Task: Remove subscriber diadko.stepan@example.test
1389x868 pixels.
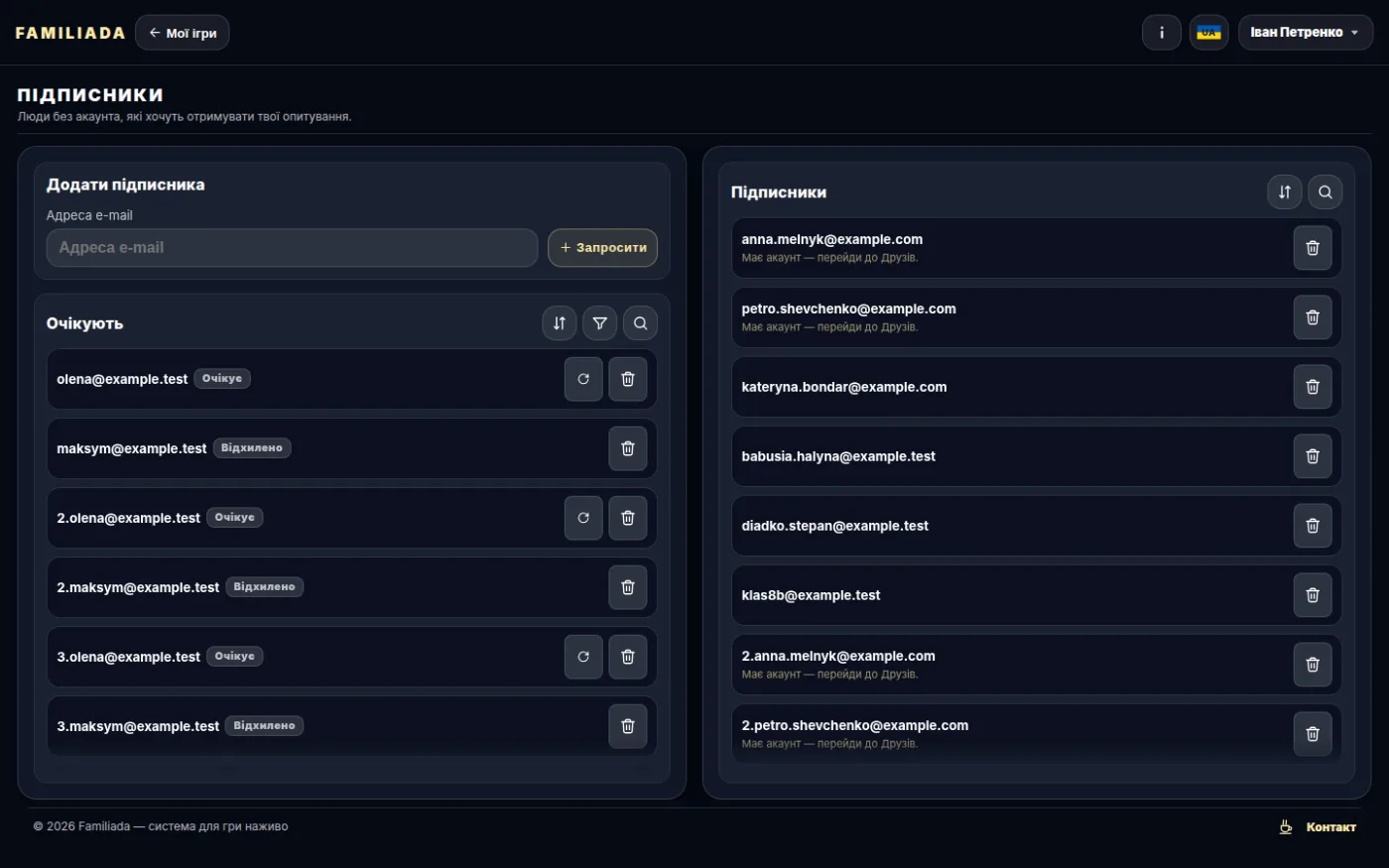Action: [x=1313, y=526]
